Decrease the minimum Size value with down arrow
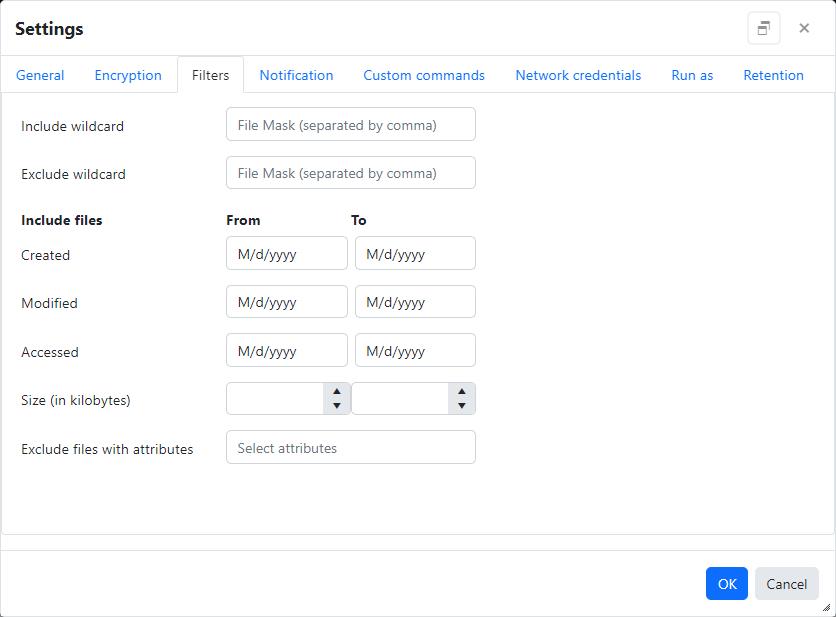 click(336, 406)
